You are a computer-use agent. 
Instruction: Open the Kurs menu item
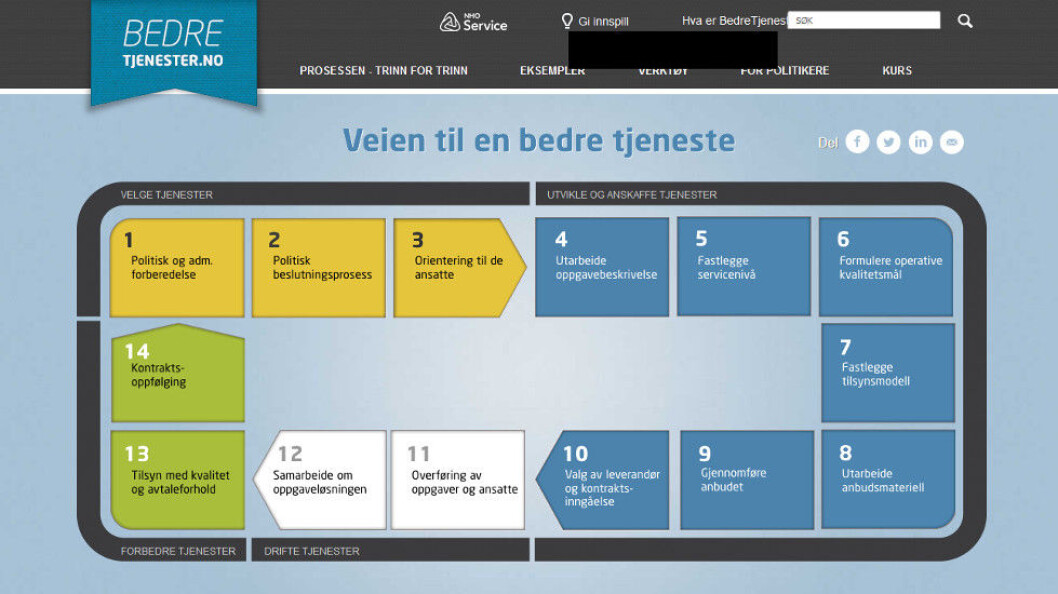pyautogui.click(x=897, y=70)
